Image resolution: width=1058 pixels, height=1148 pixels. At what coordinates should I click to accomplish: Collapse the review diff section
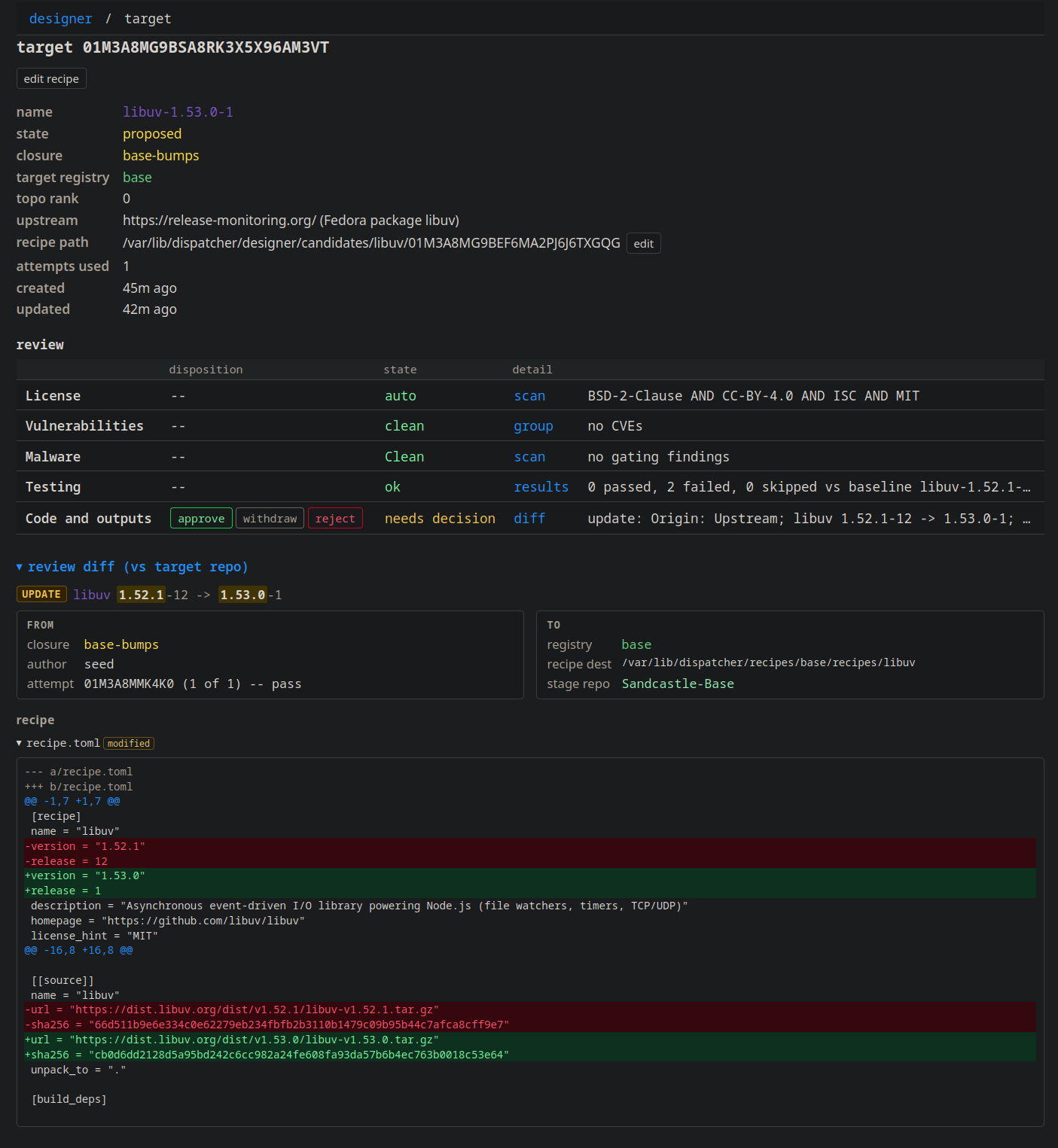(132, 567)
